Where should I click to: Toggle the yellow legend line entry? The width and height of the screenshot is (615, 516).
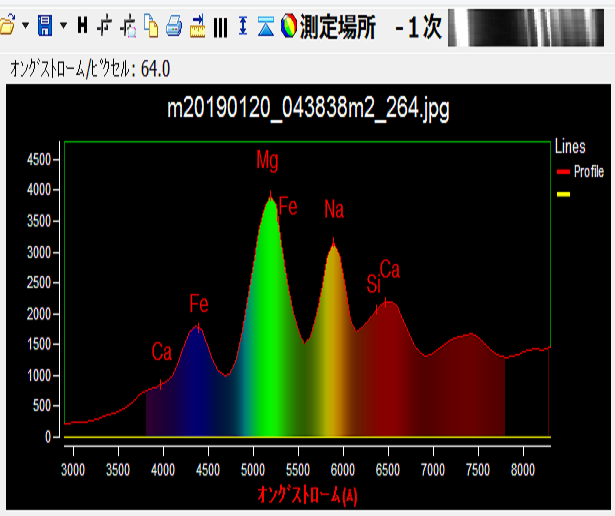coord(563,194)
